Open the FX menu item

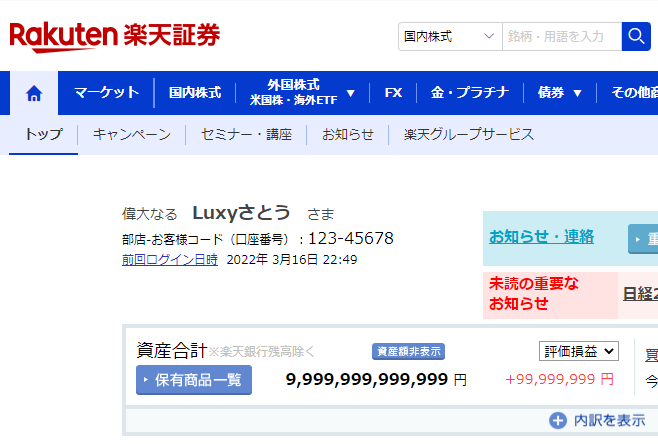click(x=393, y=93)
